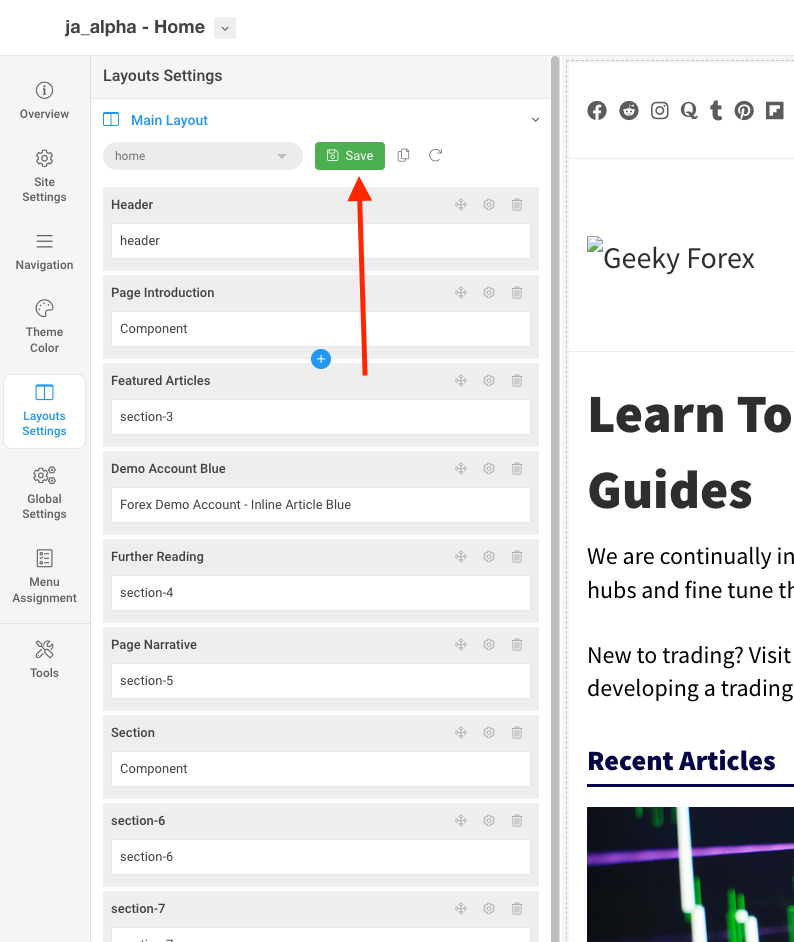Image resolution: width=794 pixels, height=942 pixels.
Task: Click the header position field
Action: [321, 241]
